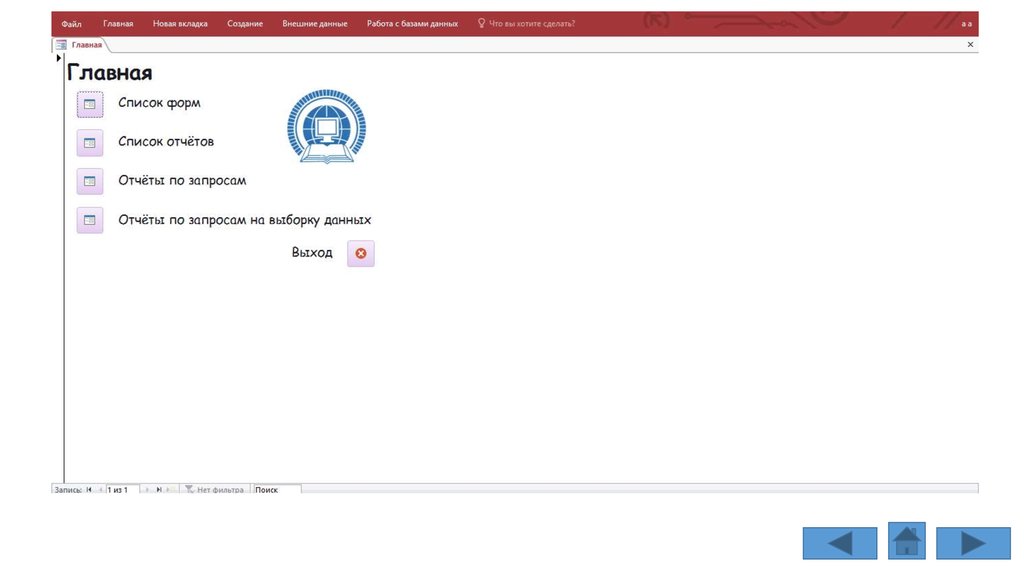Open Отчёты по запросам на выборку данных icon
The height and width of the screenshot is (574, 1024).
(90, 220)
